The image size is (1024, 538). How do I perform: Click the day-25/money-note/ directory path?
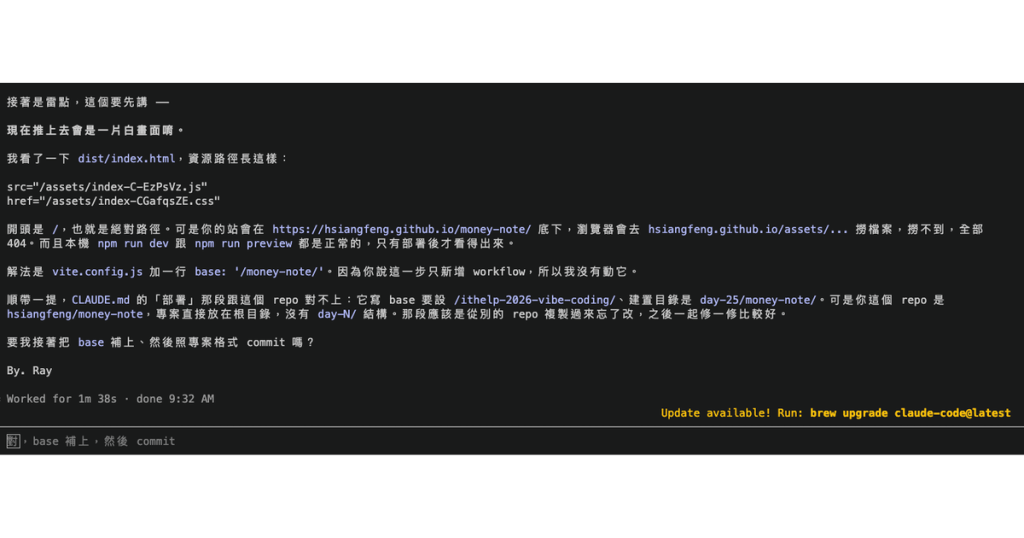point(758,300)
